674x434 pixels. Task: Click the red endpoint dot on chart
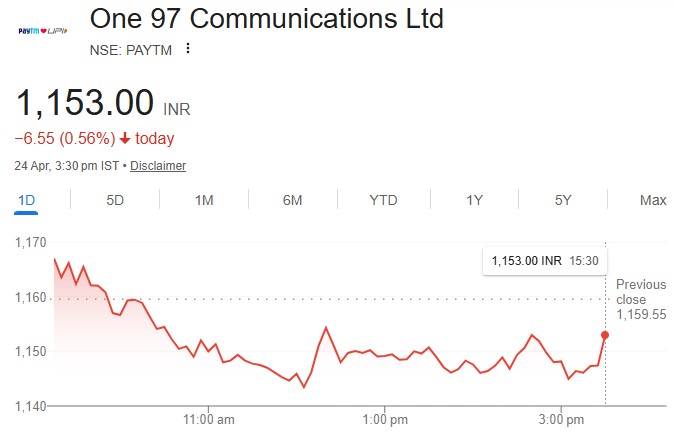(605, 335)
